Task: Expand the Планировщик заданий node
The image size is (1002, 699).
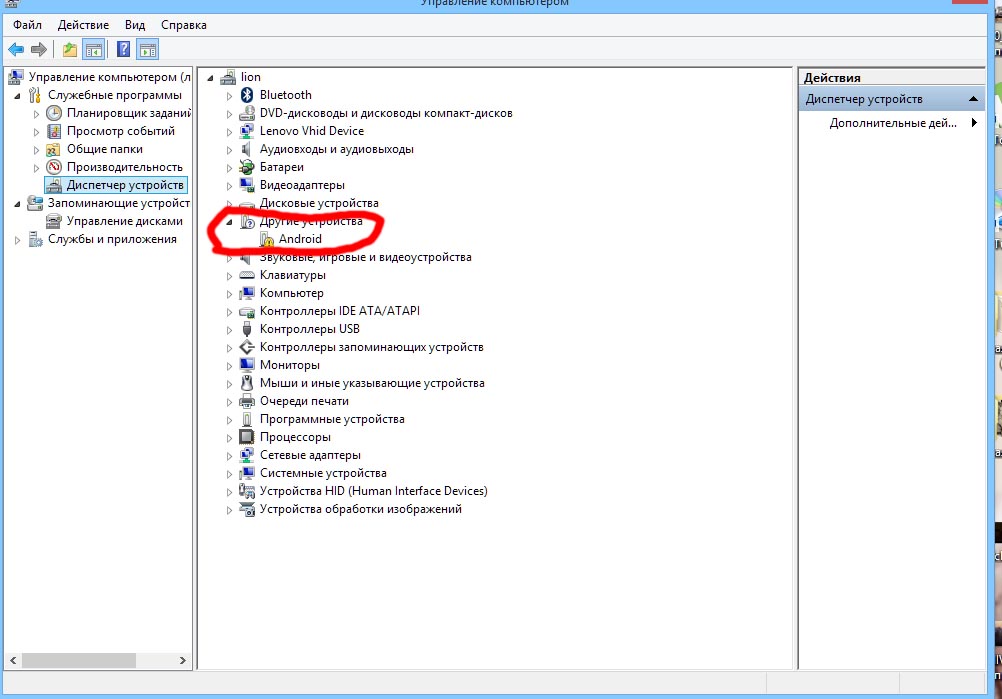Action: click(36, 114)
